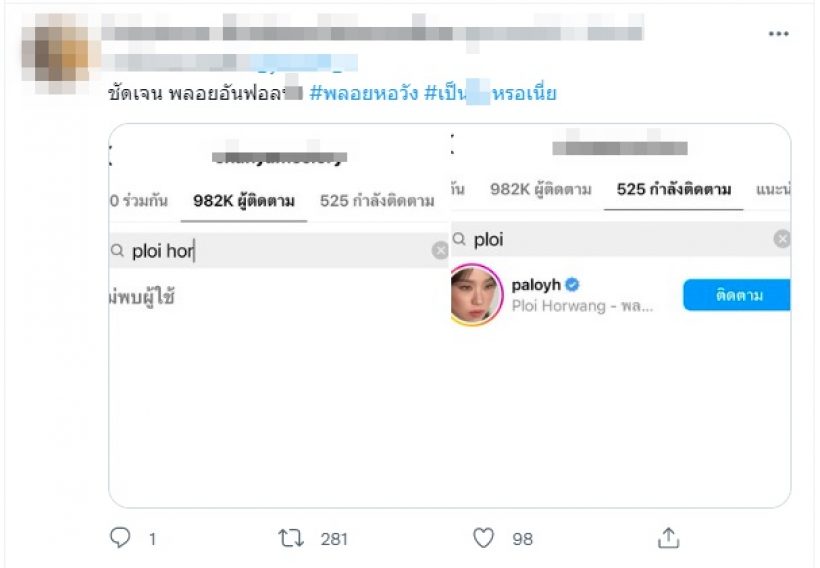This screenshot has width=820, height=568.
Task: Click the magnifier icon in the right panel's "ploi" search
Action: coord(460,239)
